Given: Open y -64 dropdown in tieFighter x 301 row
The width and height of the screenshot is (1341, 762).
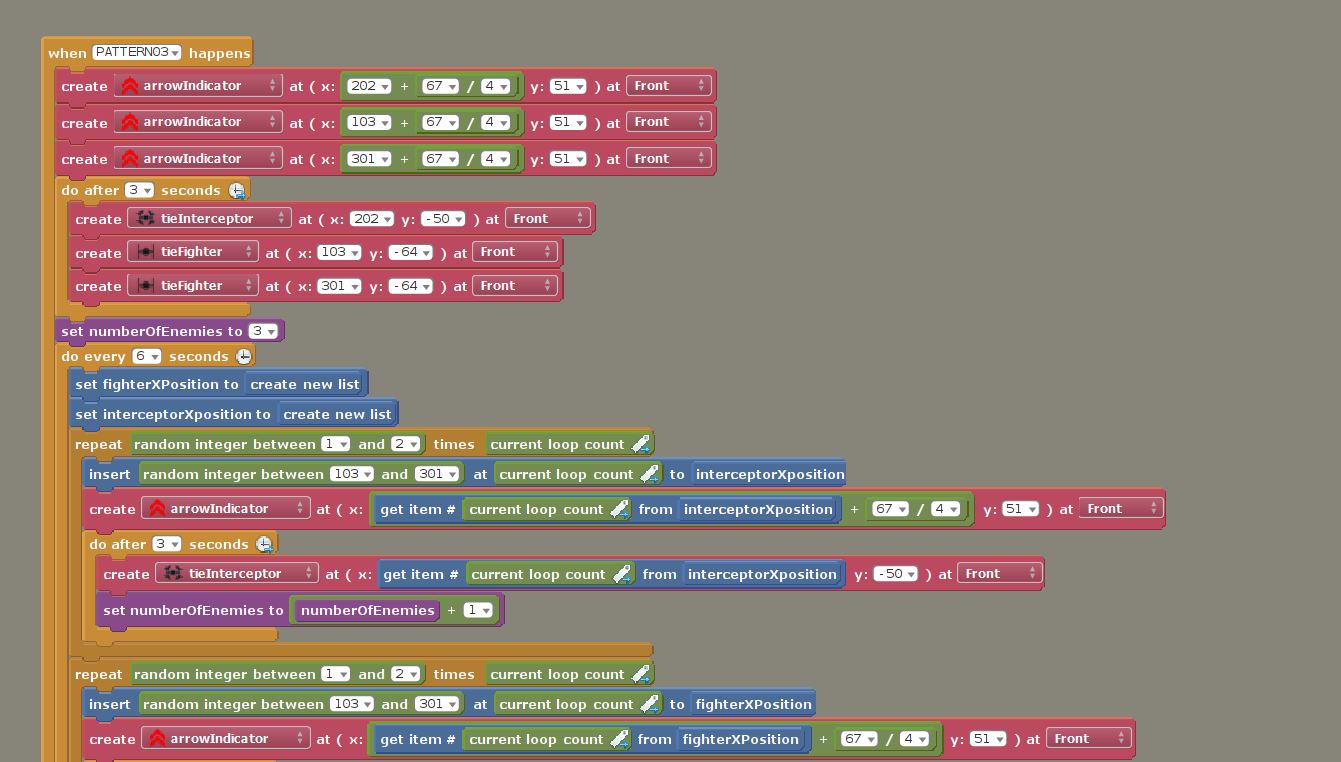Looking at the screenshot, I should click(x=411, y=286).
